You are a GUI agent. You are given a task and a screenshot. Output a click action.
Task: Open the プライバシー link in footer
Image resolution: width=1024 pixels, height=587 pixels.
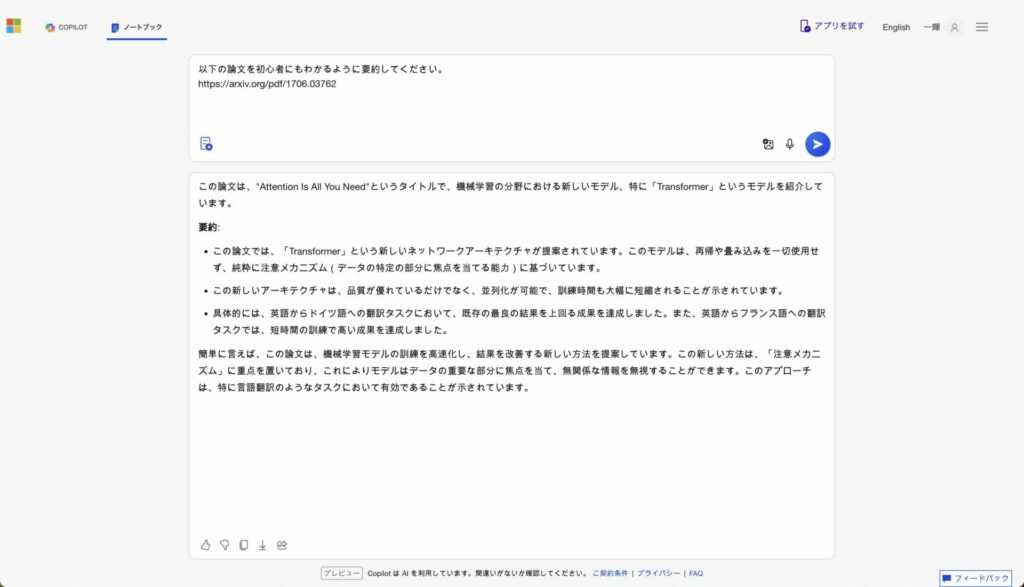[x=658, y=573]
